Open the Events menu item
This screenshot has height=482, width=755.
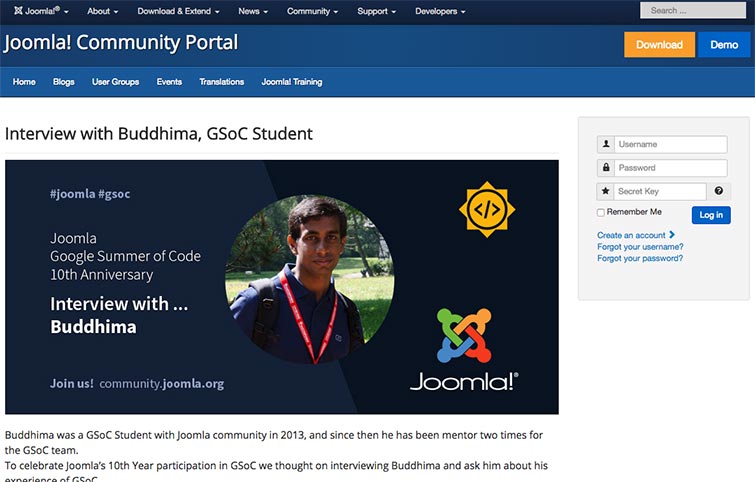pyautogui.click(x=169, y=82)
